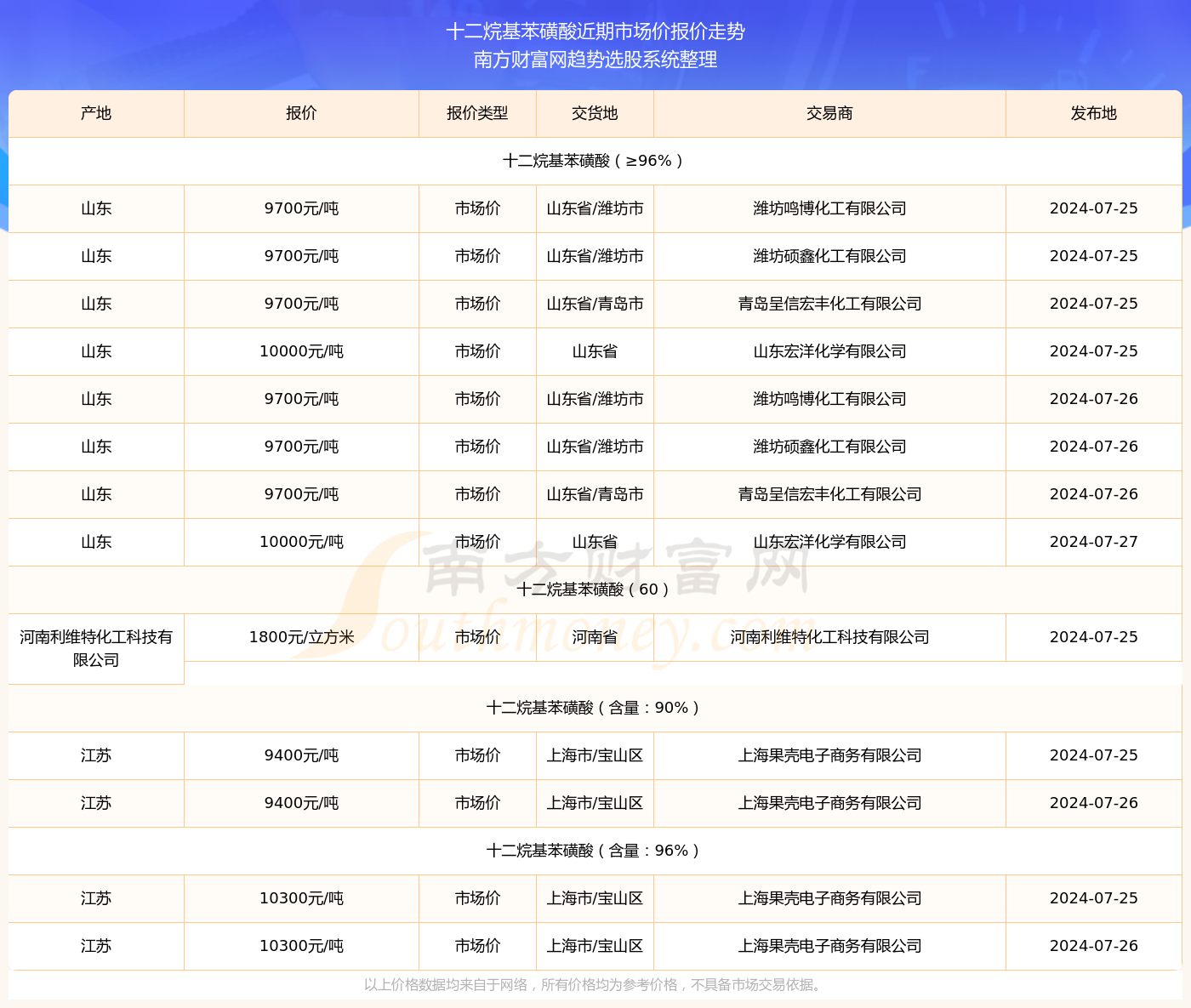Screen dimensions: 1191x1008
Task: Click the 报价类型 column header
Action: (x=477, y=113)
